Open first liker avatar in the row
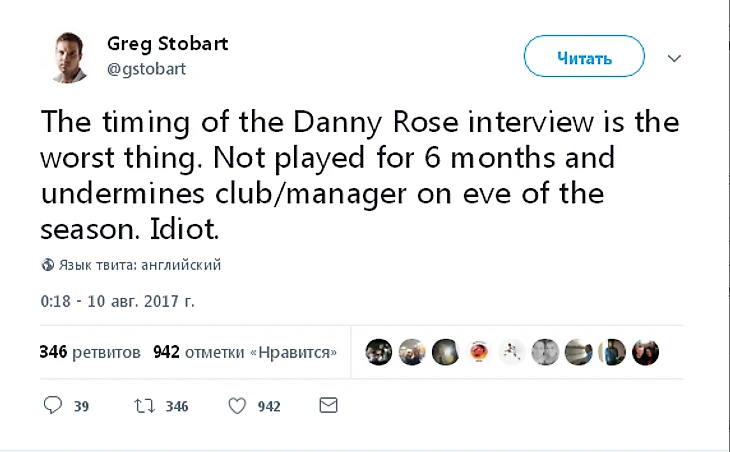This screenshot has width=730, height=452. pyautogui.click(x=378, y=352)
